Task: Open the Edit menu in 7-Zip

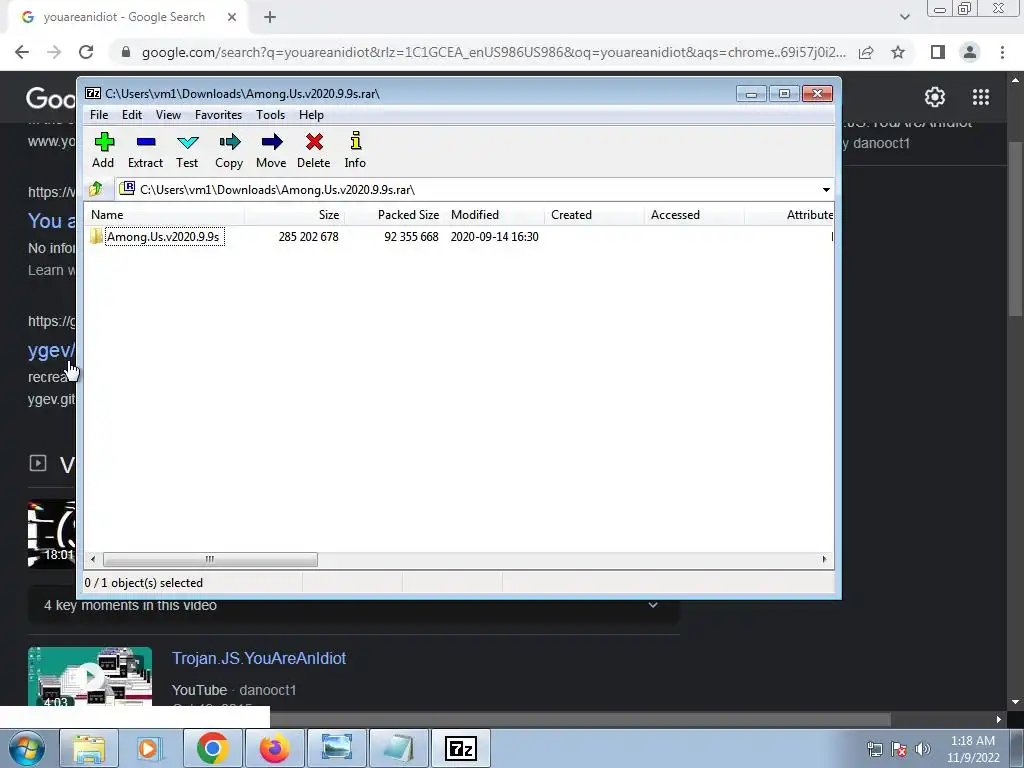Action: tap(132, 115)
